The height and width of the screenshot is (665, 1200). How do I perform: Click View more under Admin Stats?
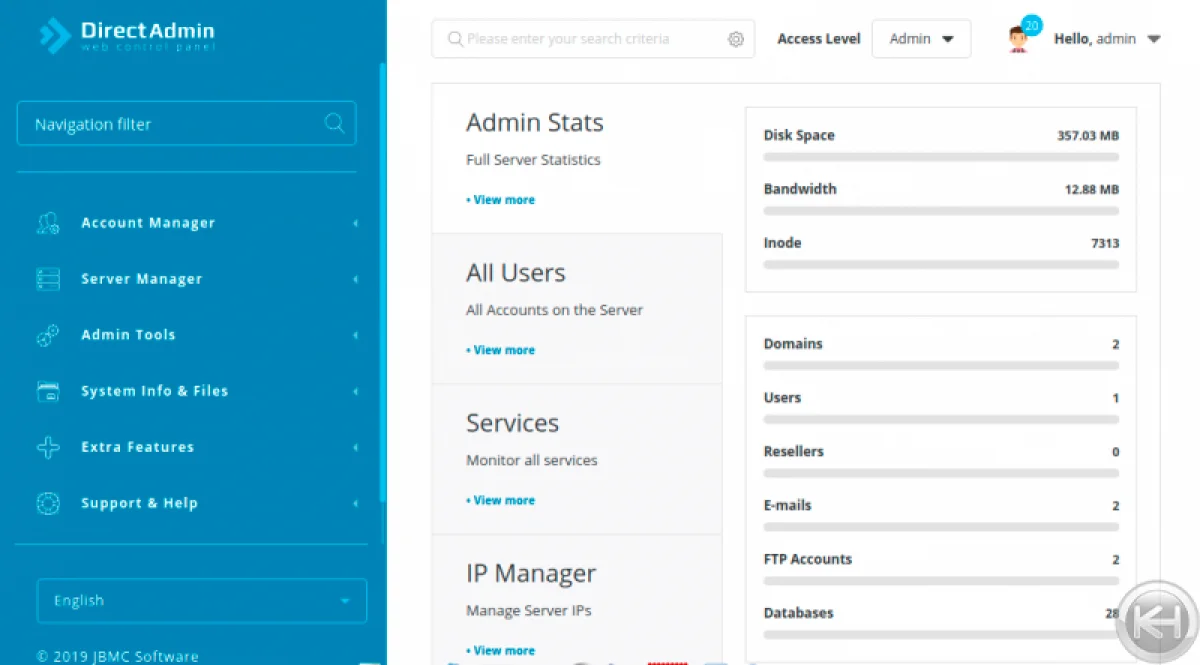503,200
